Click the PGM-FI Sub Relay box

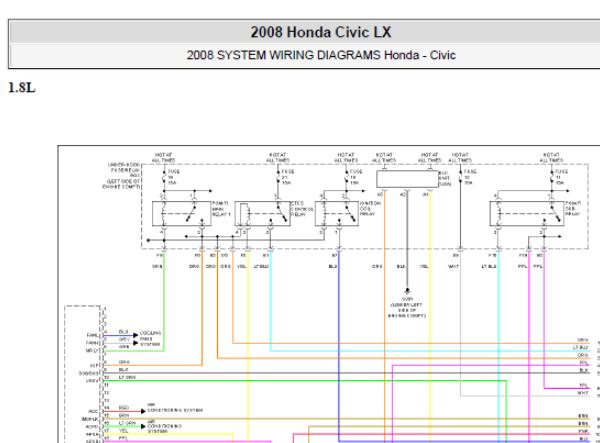click(x=527, y=213)
